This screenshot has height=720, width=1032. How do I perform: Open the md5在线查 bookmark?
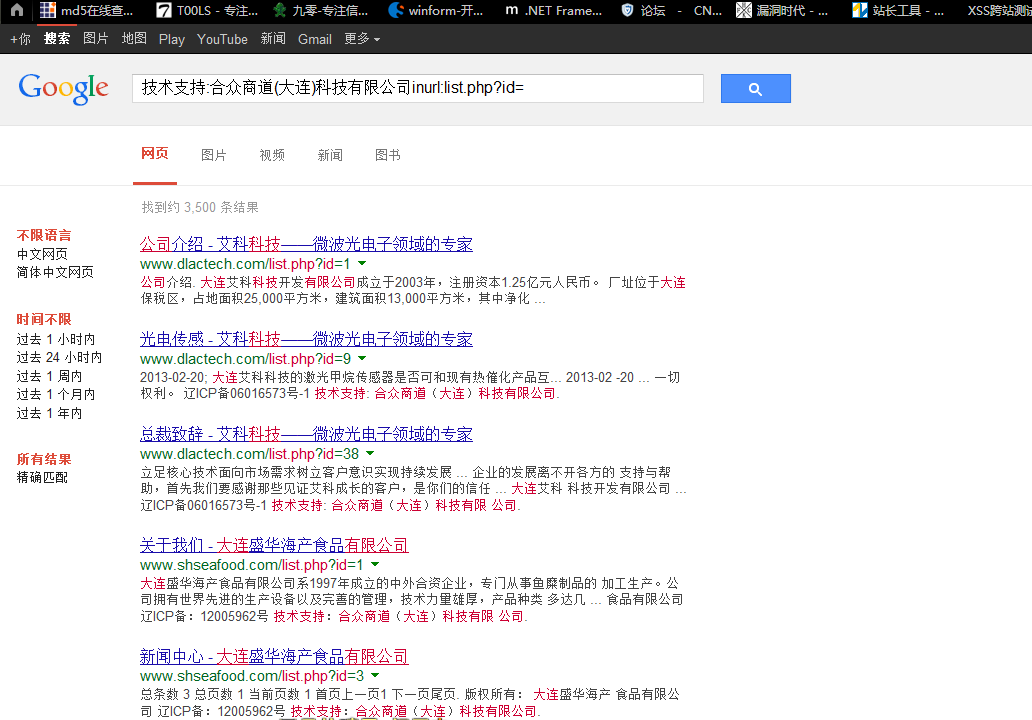[86, 10]
